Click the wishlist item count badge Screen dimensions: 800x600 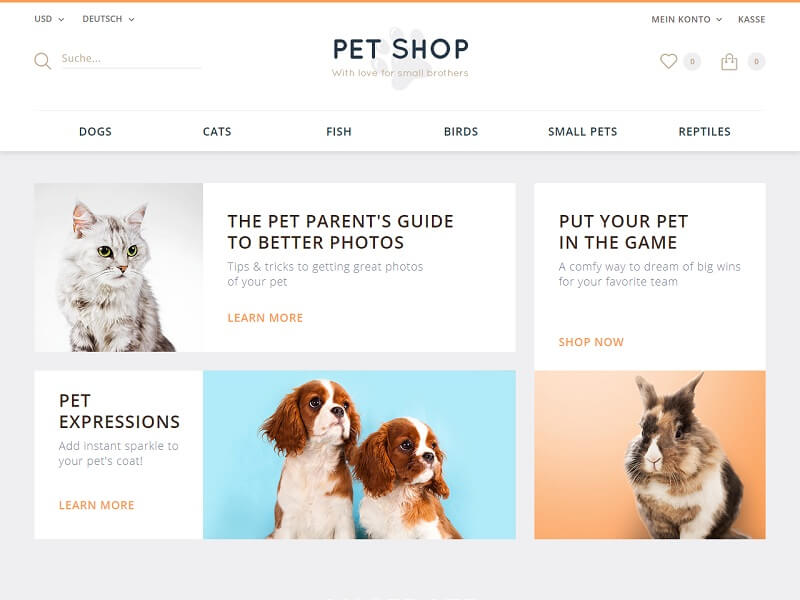click(x=692, y=61)
